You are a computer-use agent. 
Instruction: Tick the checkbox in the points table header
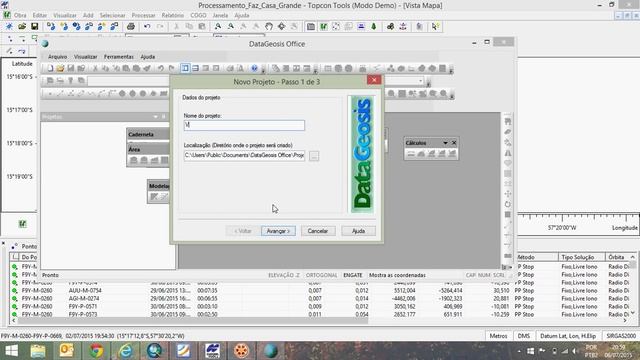click(16, 257)
